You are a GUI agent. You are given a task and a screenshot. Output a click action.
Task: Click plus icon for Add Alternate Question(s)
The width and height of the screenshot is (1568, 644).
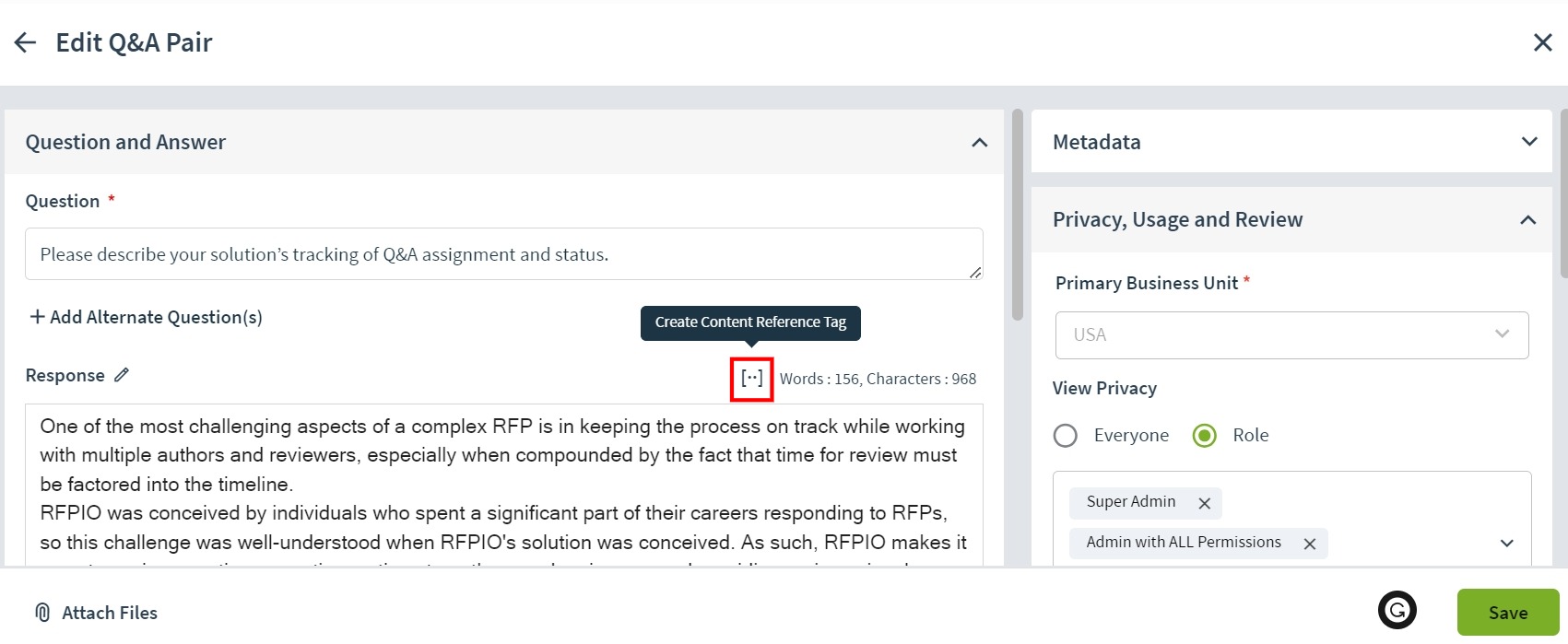point(37,317)
